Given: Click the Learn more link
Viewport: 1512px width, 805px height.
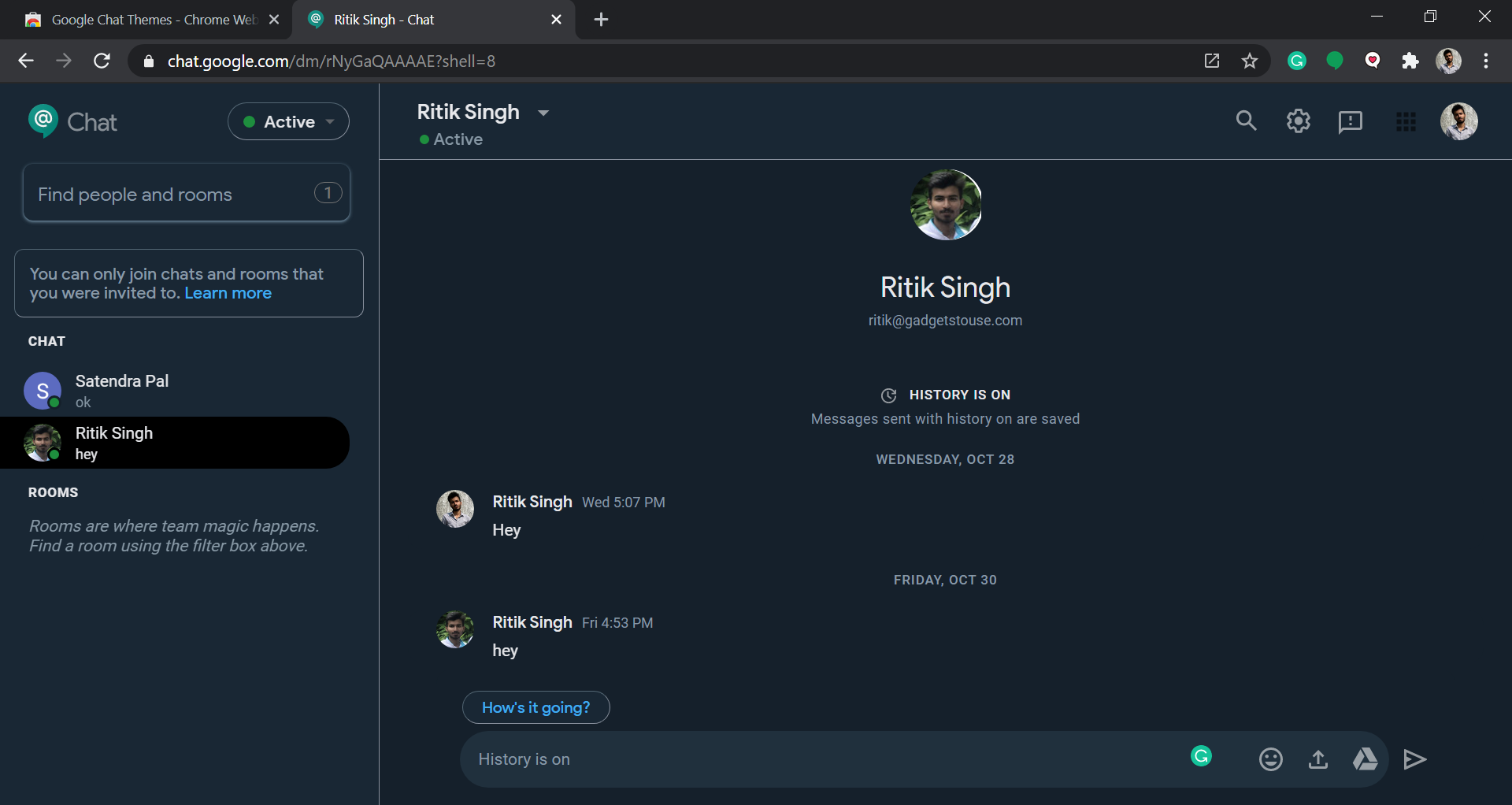Looking at the screenshot, I should (x=228, y=293).
